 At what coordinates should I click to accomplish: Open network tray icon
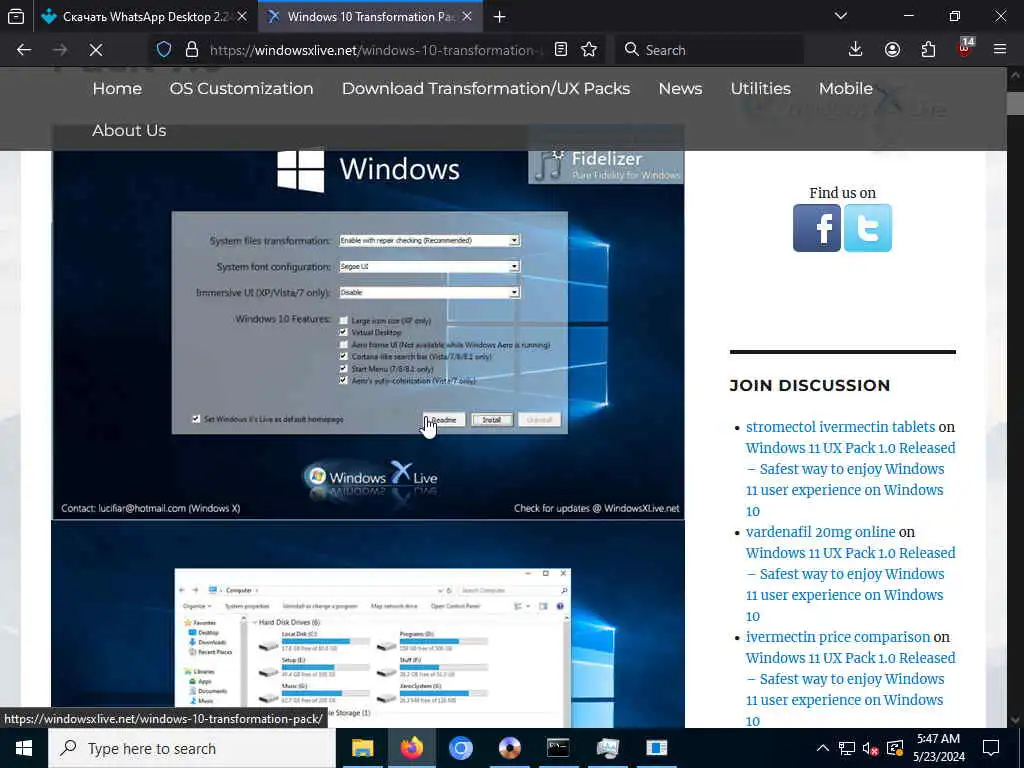(847, 748)
